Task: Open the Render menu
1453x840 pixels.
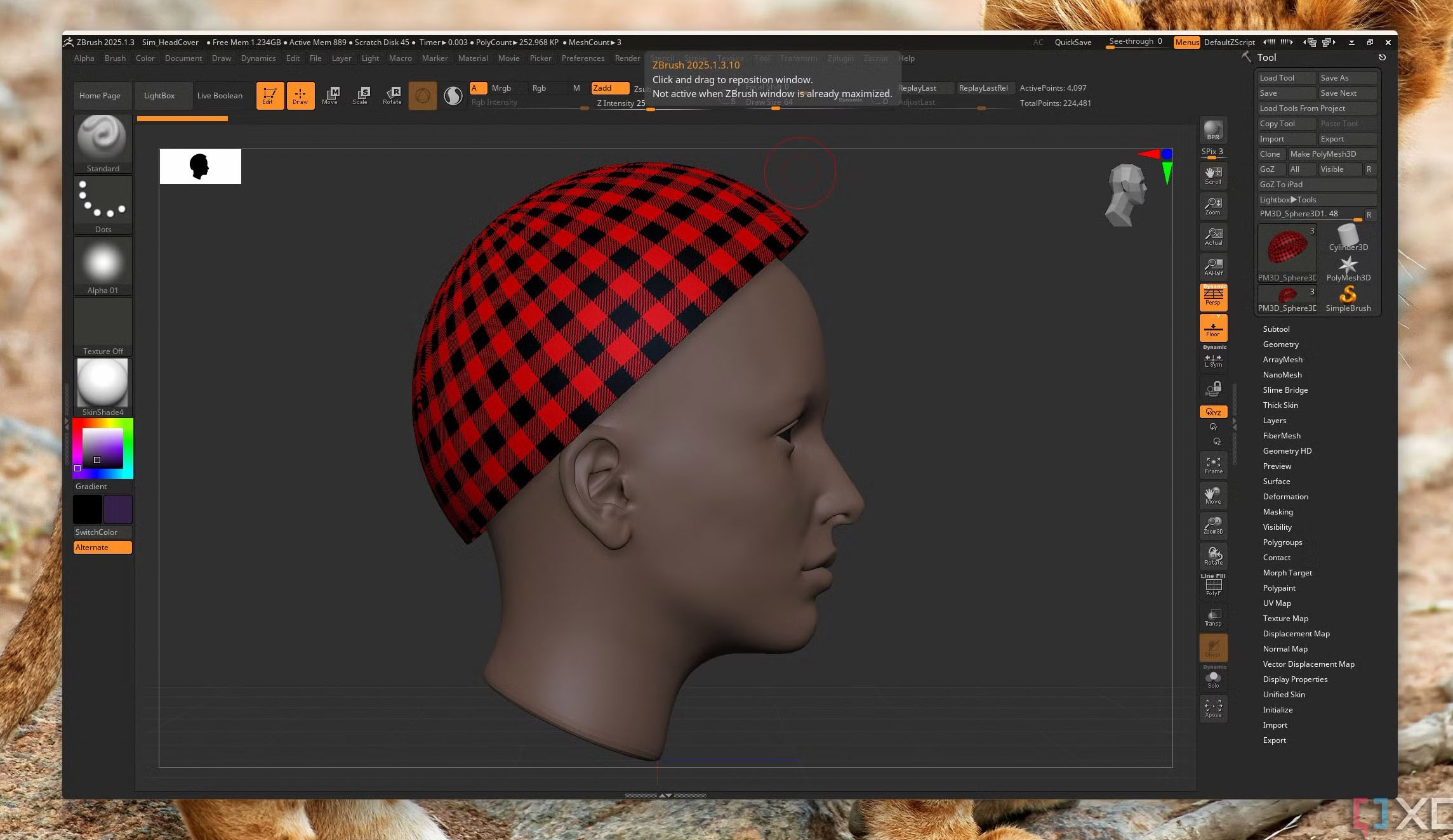Action: point(627,58)
